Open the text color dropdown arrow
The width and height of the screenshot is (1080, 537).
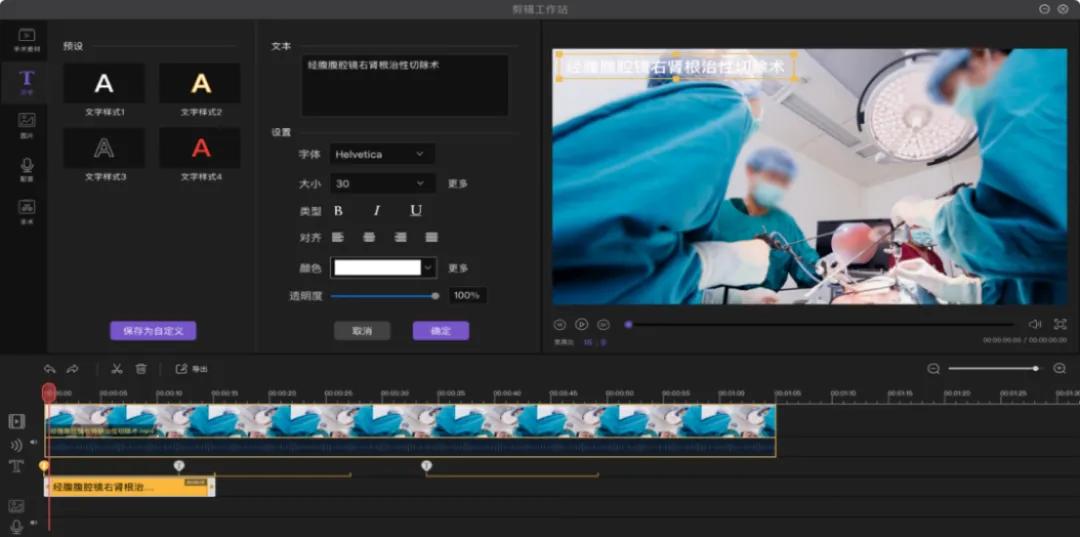428,268
